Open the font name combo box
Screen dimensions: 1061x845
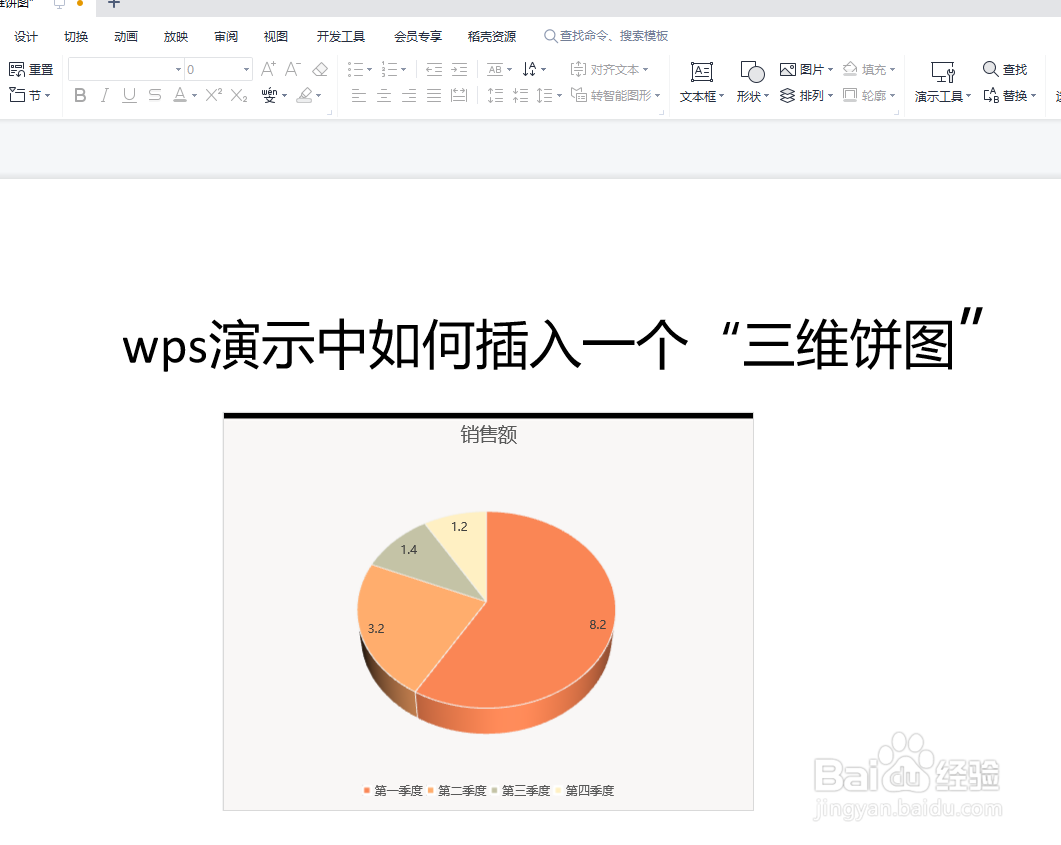tap(126, 69)
